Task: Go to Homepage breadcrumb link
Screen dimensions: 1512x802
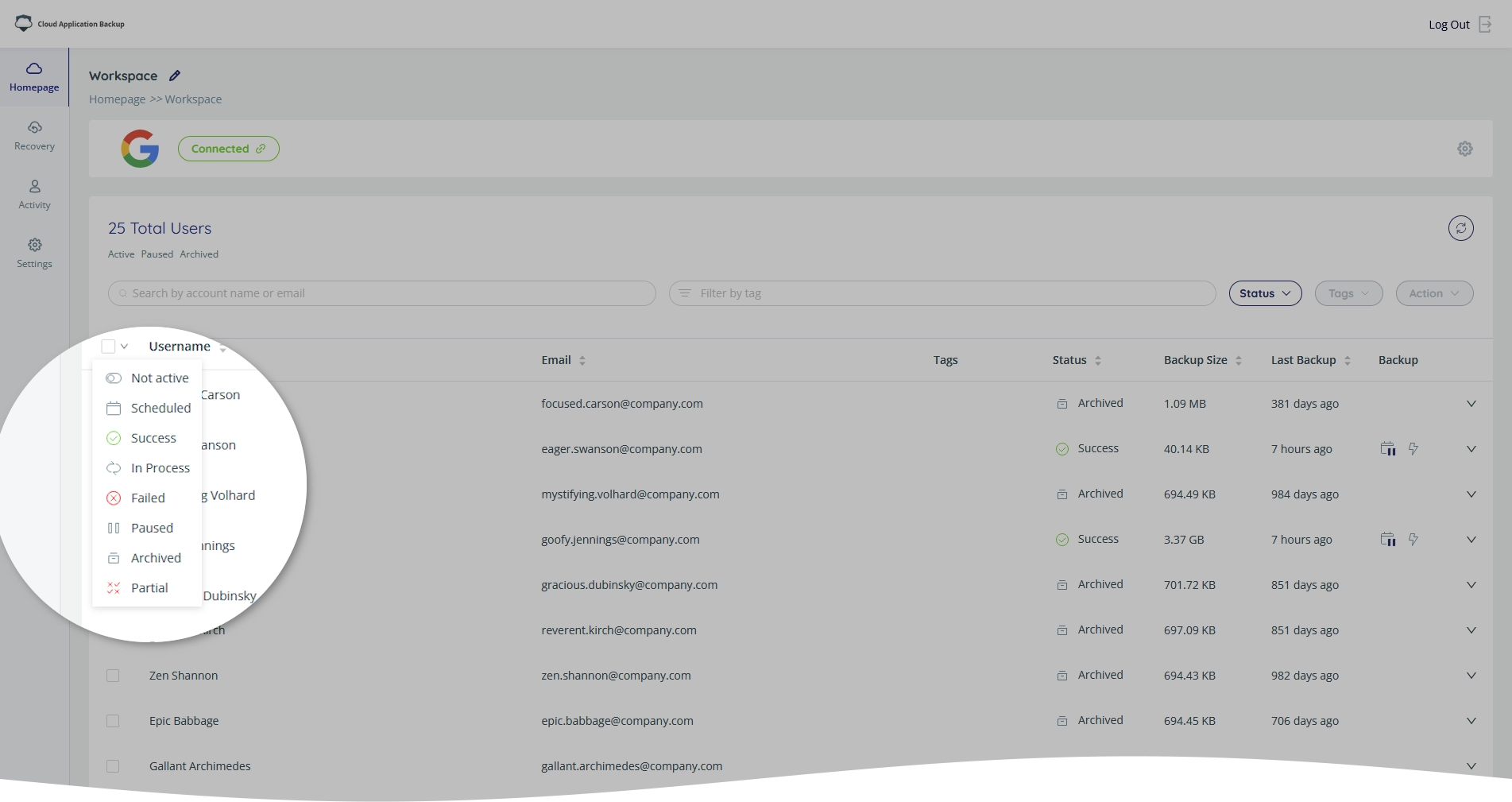Action: tap(117, 99)
